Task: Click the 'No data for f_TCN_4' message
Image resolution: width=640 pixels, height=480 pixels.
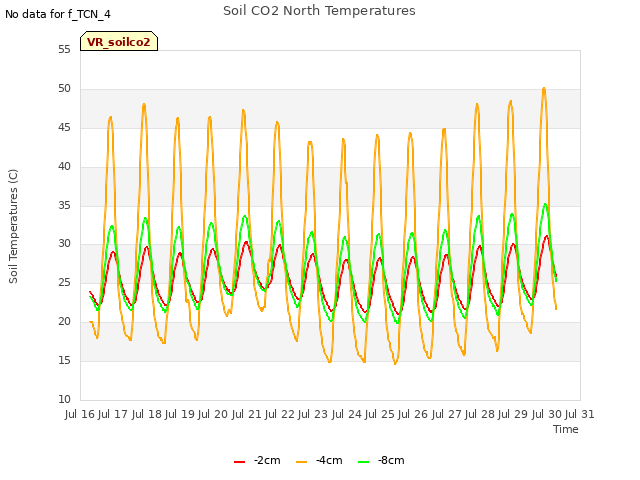Action: [58, 14]
